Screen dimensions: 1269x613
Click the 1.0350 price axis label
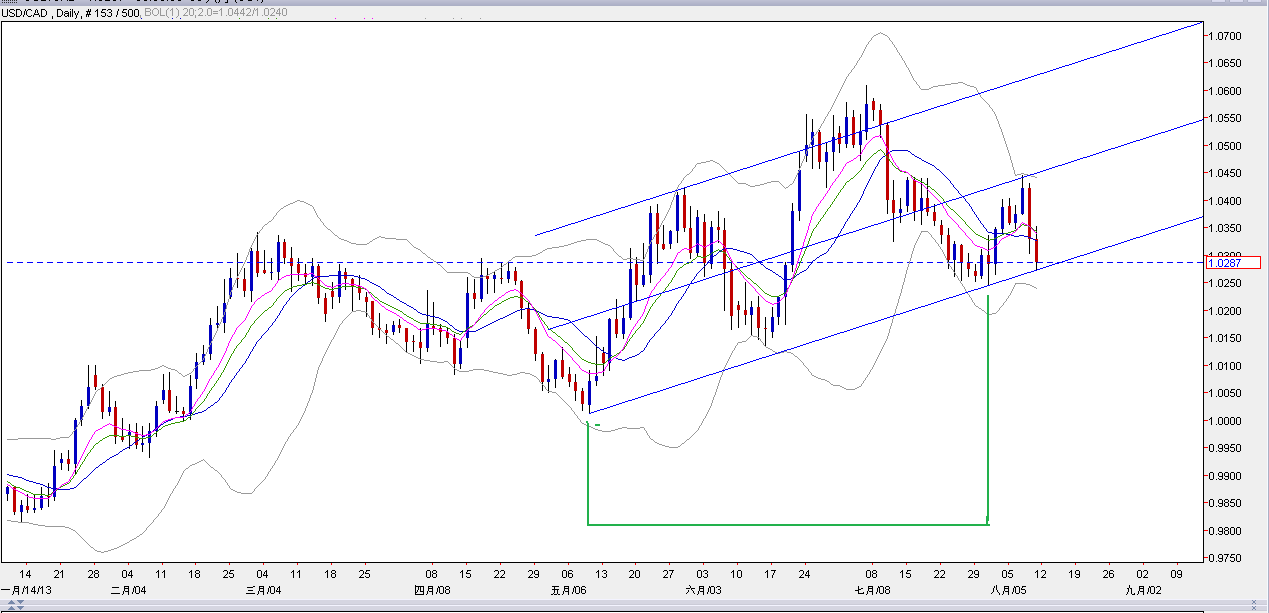tap(1226, 228)
